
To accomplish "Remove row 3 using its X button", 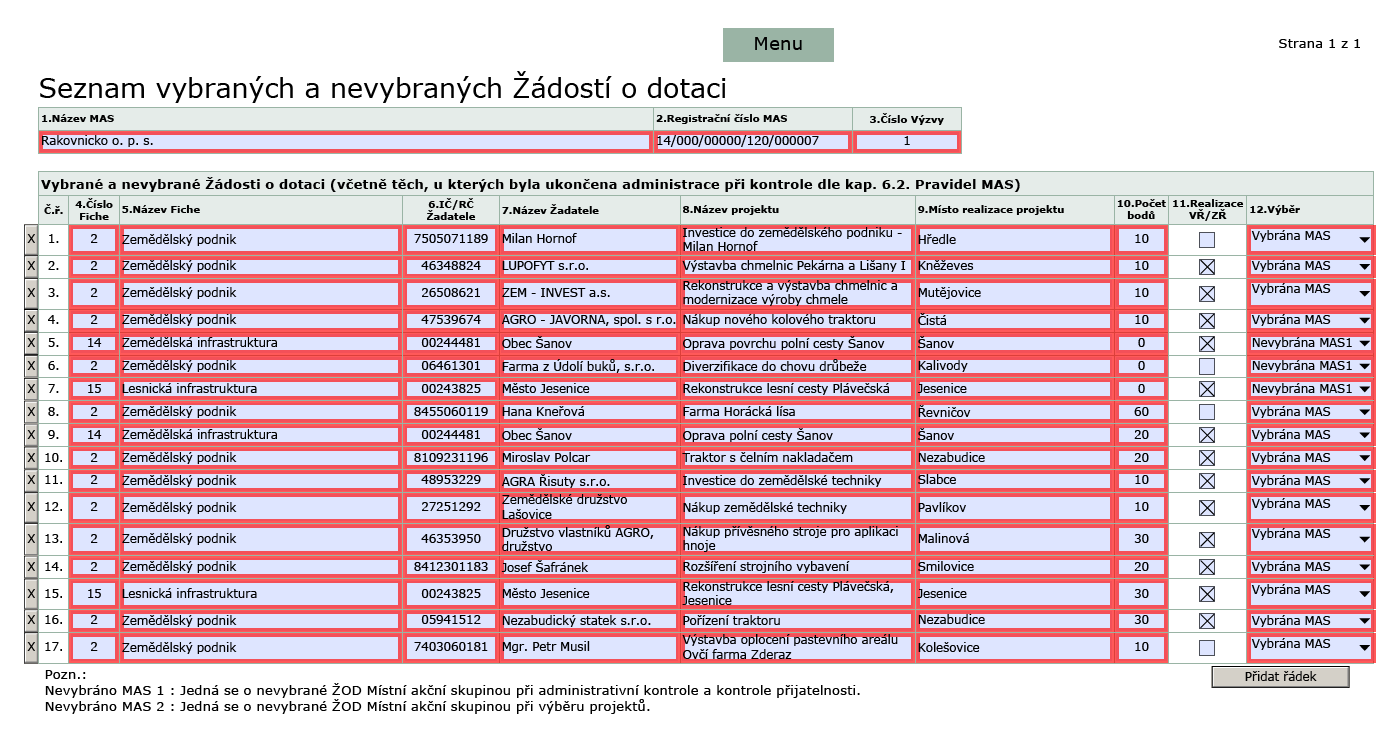I will (30, 293).
